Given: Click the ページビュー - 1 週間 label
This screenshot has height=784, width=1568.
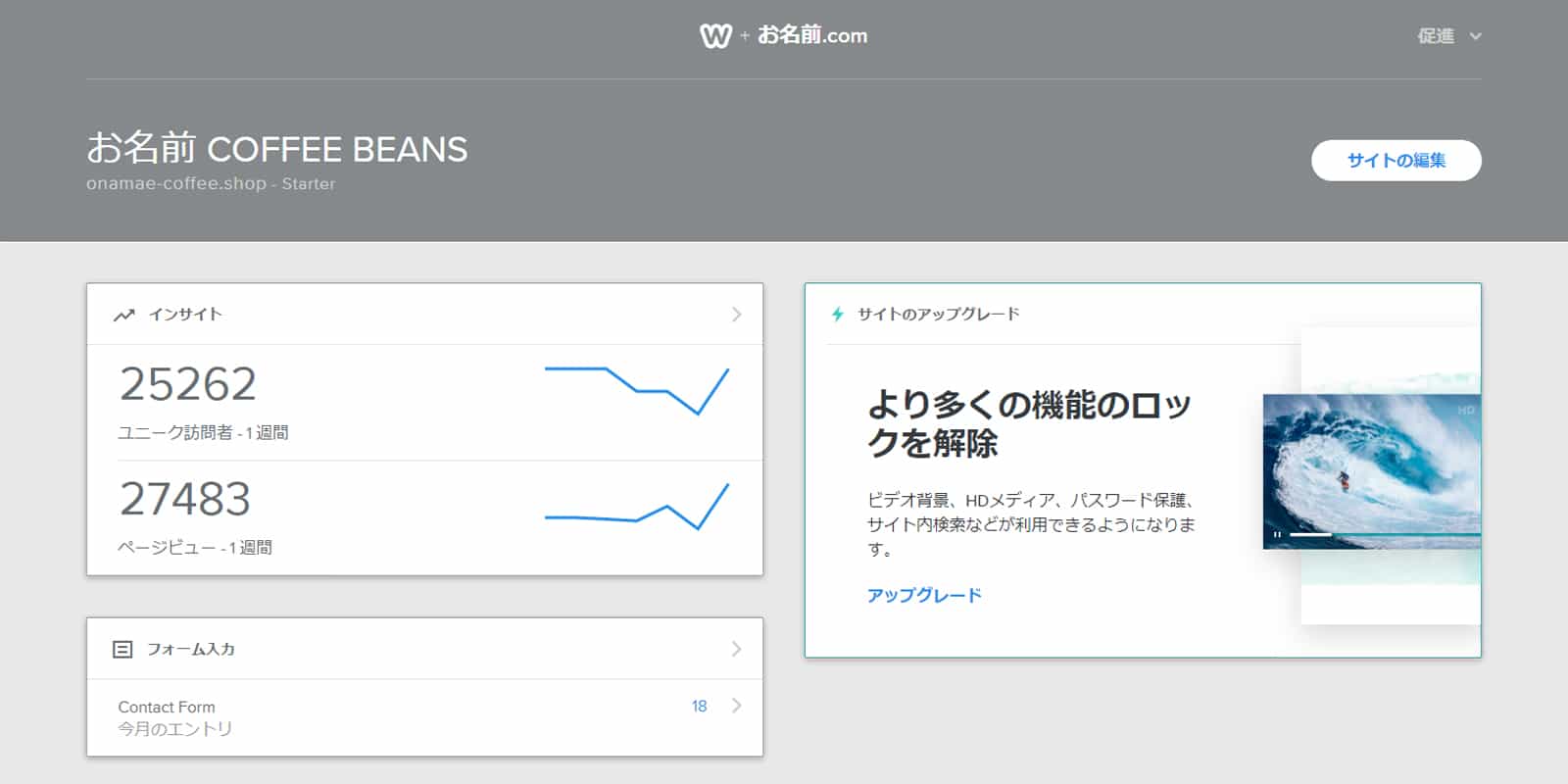Looking at the screenshot, I should (x=195, y=547).
